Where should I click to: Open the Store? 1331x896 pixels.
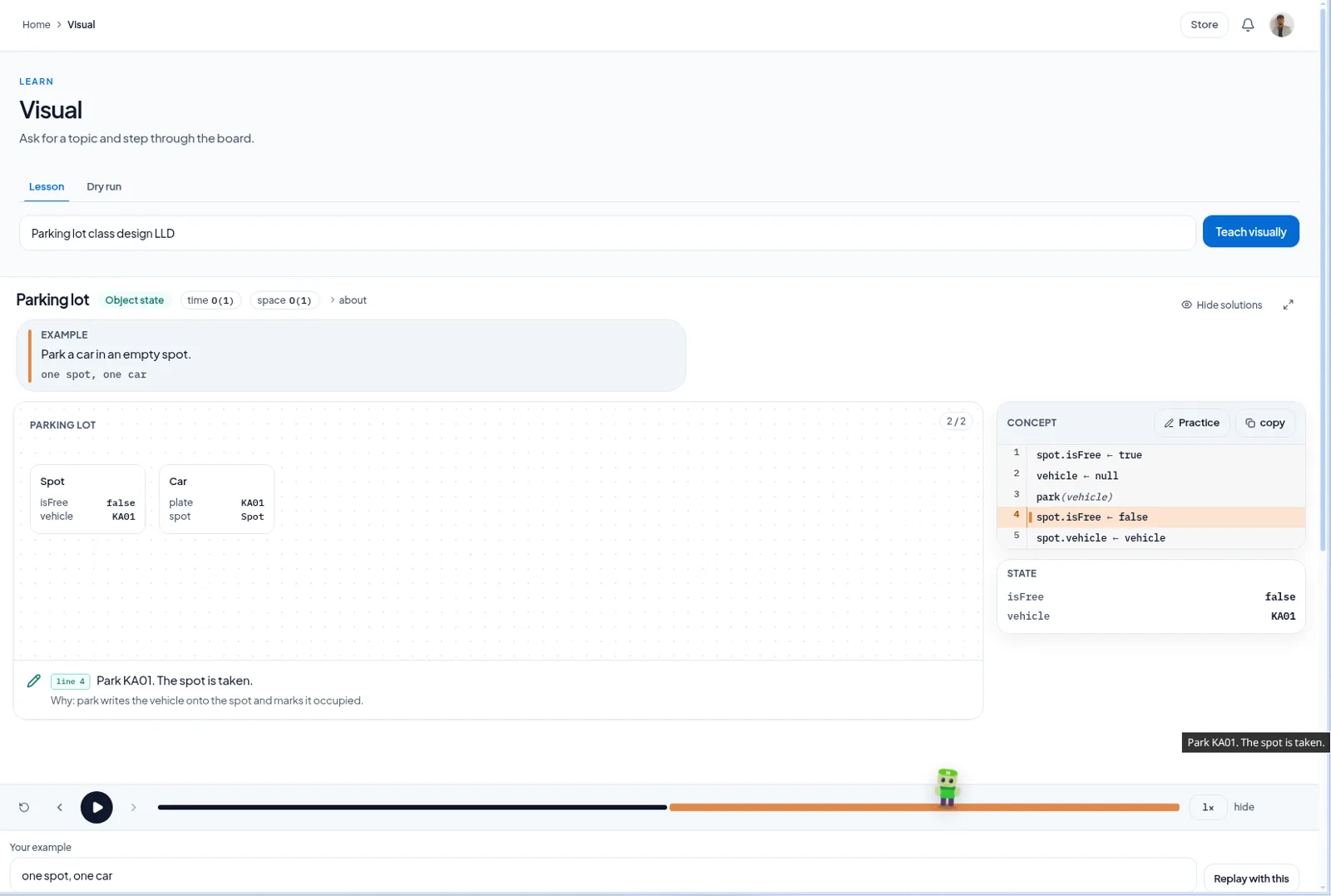[x=1204, y=25]
